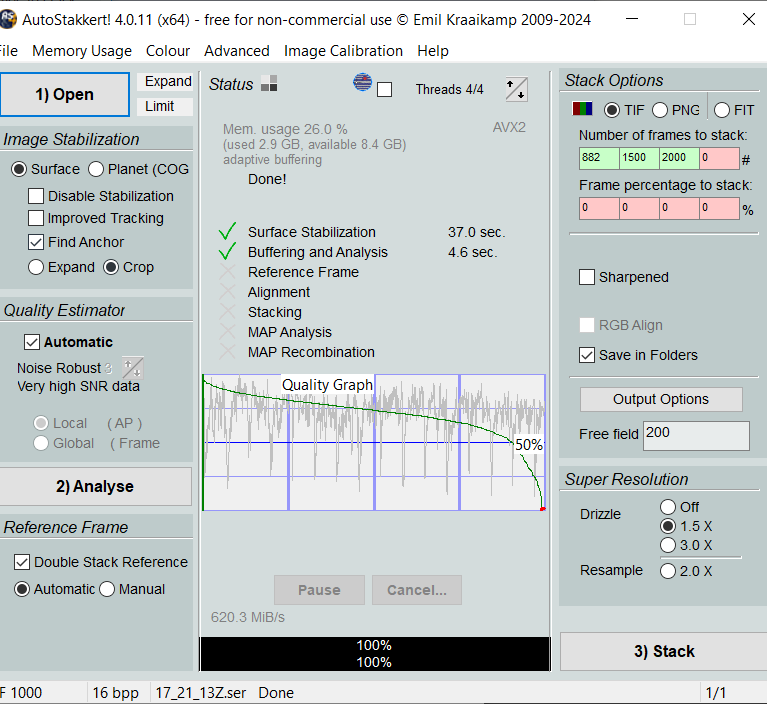Click the 2) Analyse button
Image resolution: width=767 pixels, height=704 pixels.
point(95,486)
